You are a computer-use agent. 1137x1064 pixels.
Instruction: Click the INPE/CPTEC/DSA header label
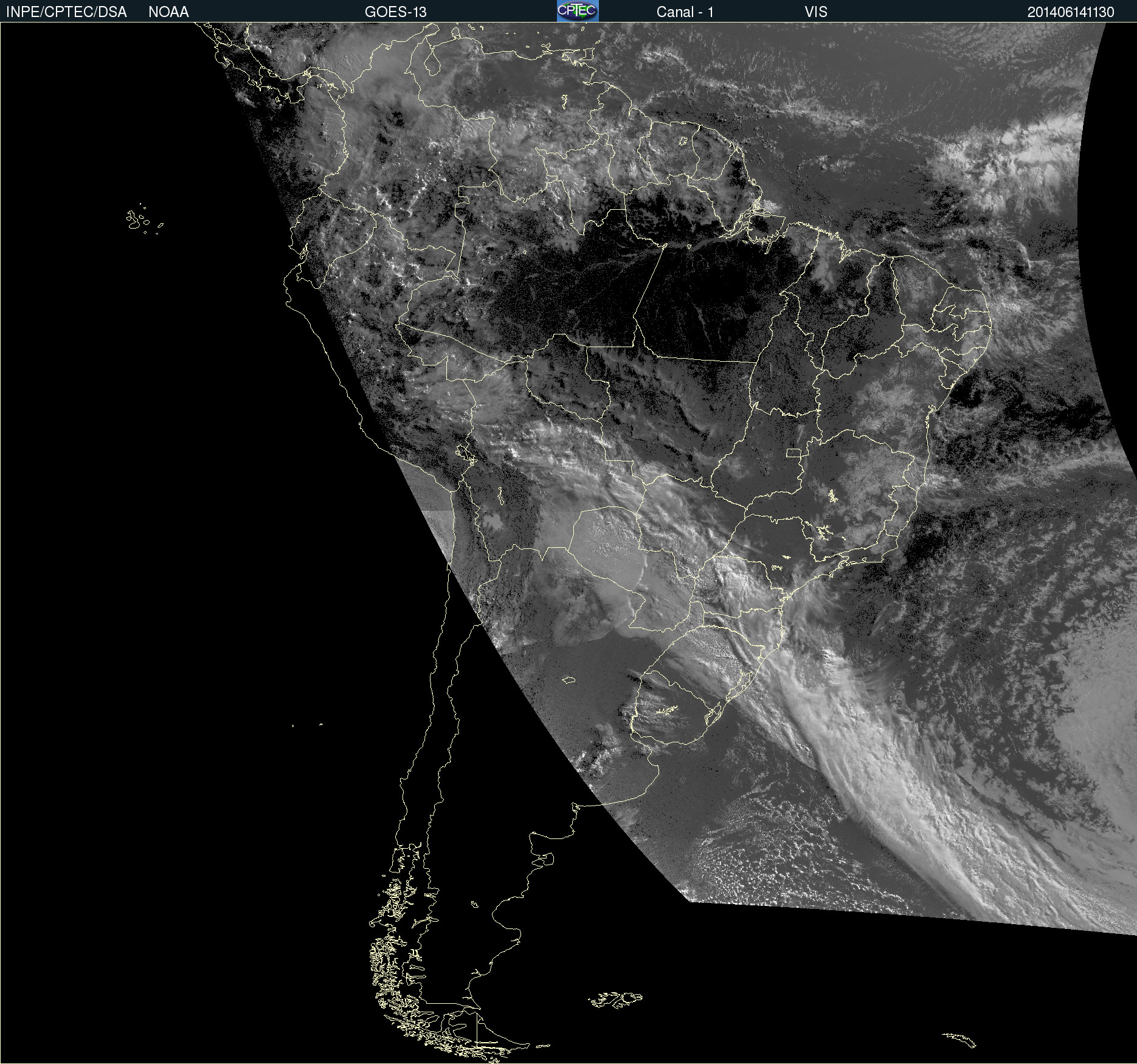66,12
